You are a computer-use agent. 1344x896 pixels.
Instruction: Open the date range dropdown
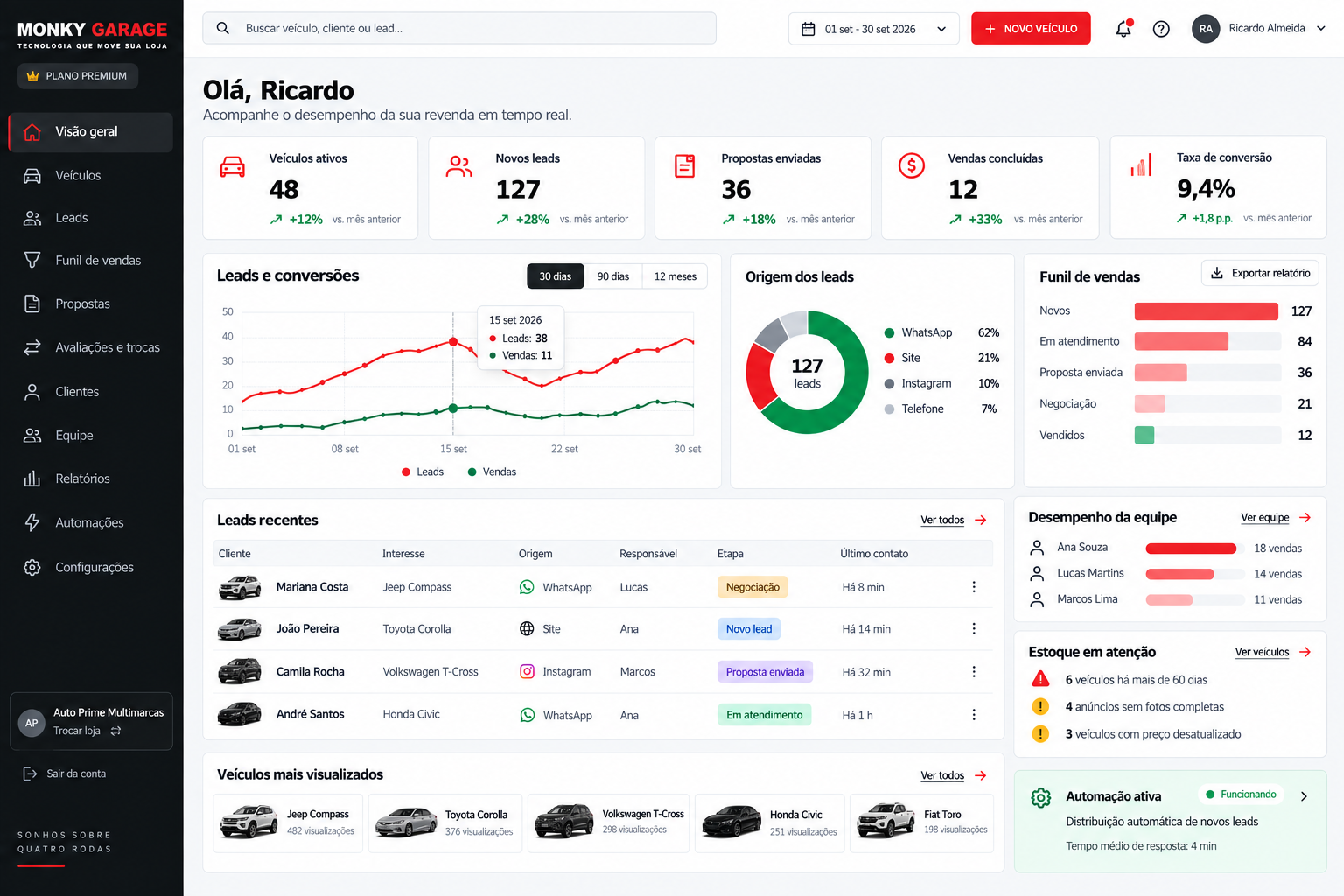873,29
